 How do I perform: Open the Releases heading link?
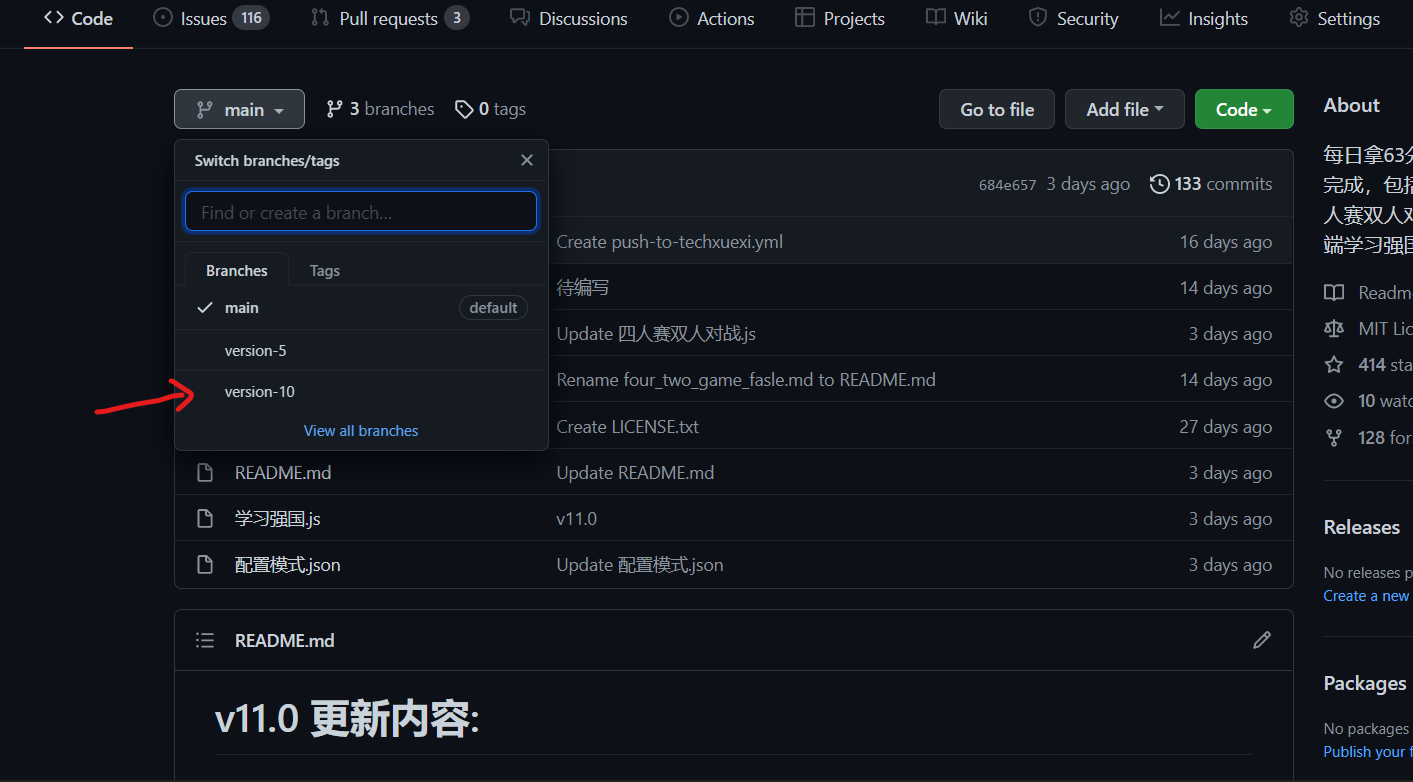click(x=1362, y=528)
